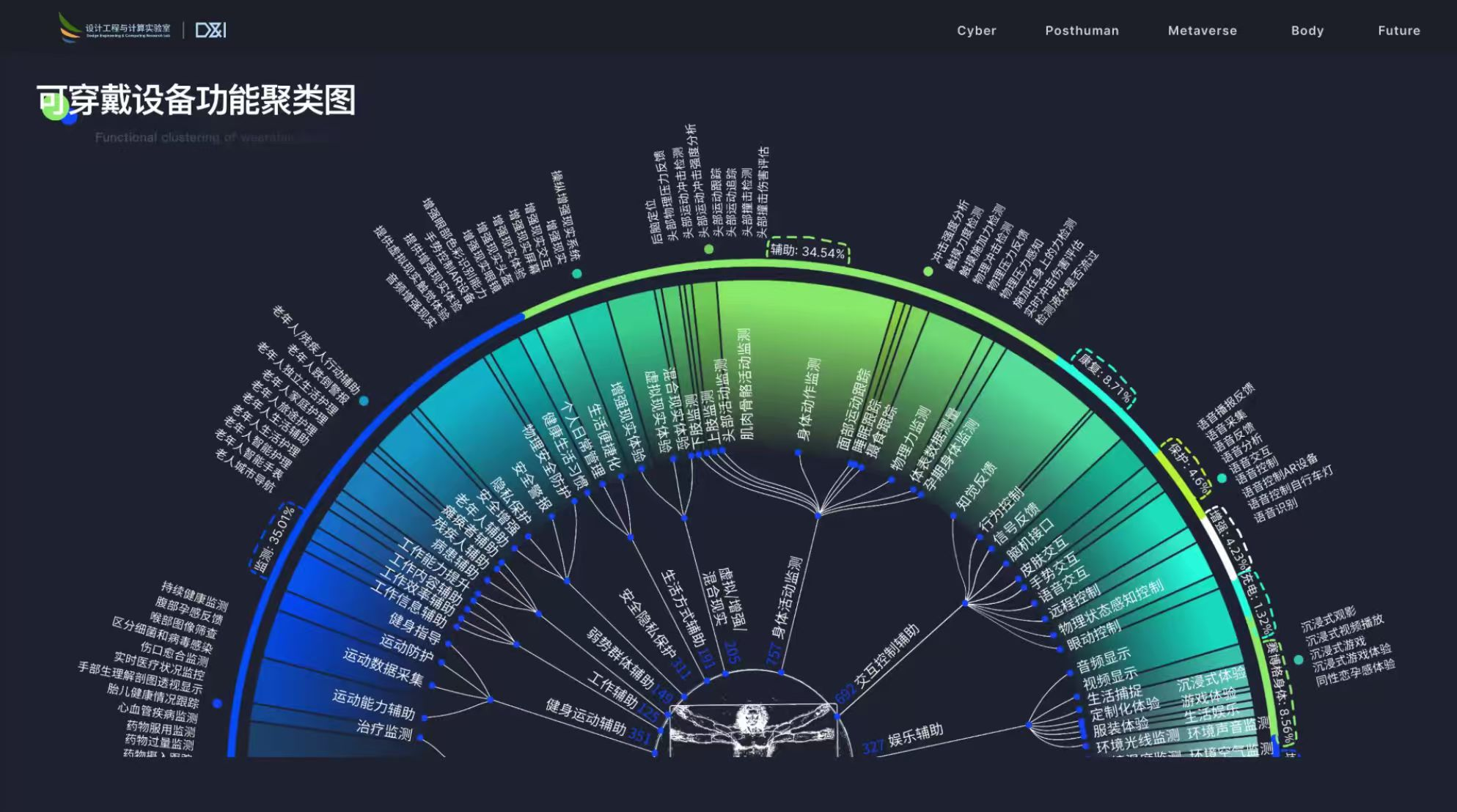Click dot beside immersive experience labels
Screen dimensions: 1457x812
click(x=1299, y=660)
